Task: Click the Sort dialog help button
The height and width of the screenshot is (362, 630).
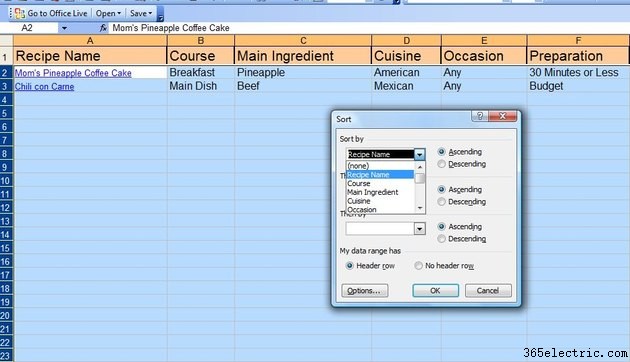Action: point(480,116)
